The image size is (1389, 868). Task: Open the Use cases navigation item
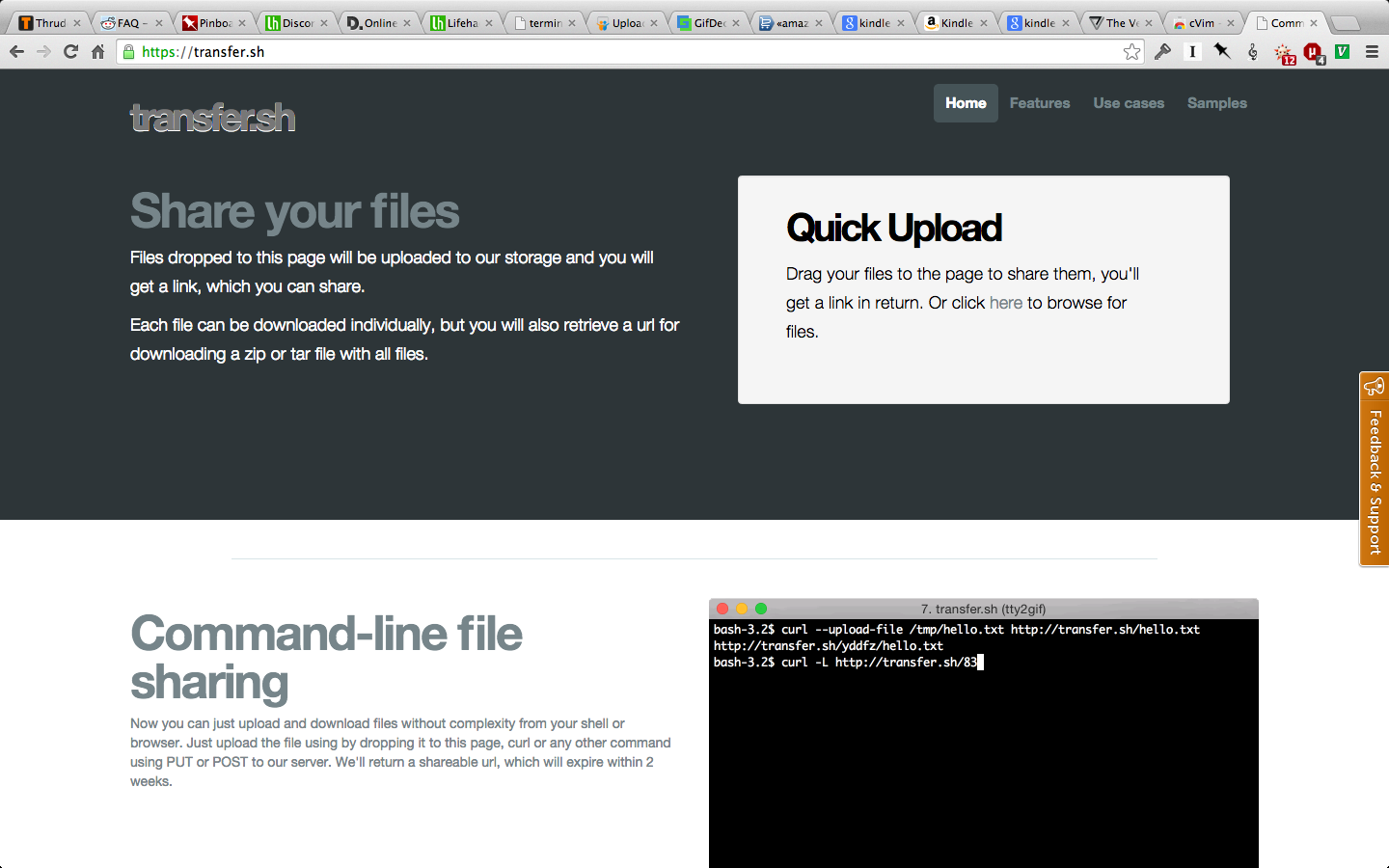click(x=1129, y=103)
